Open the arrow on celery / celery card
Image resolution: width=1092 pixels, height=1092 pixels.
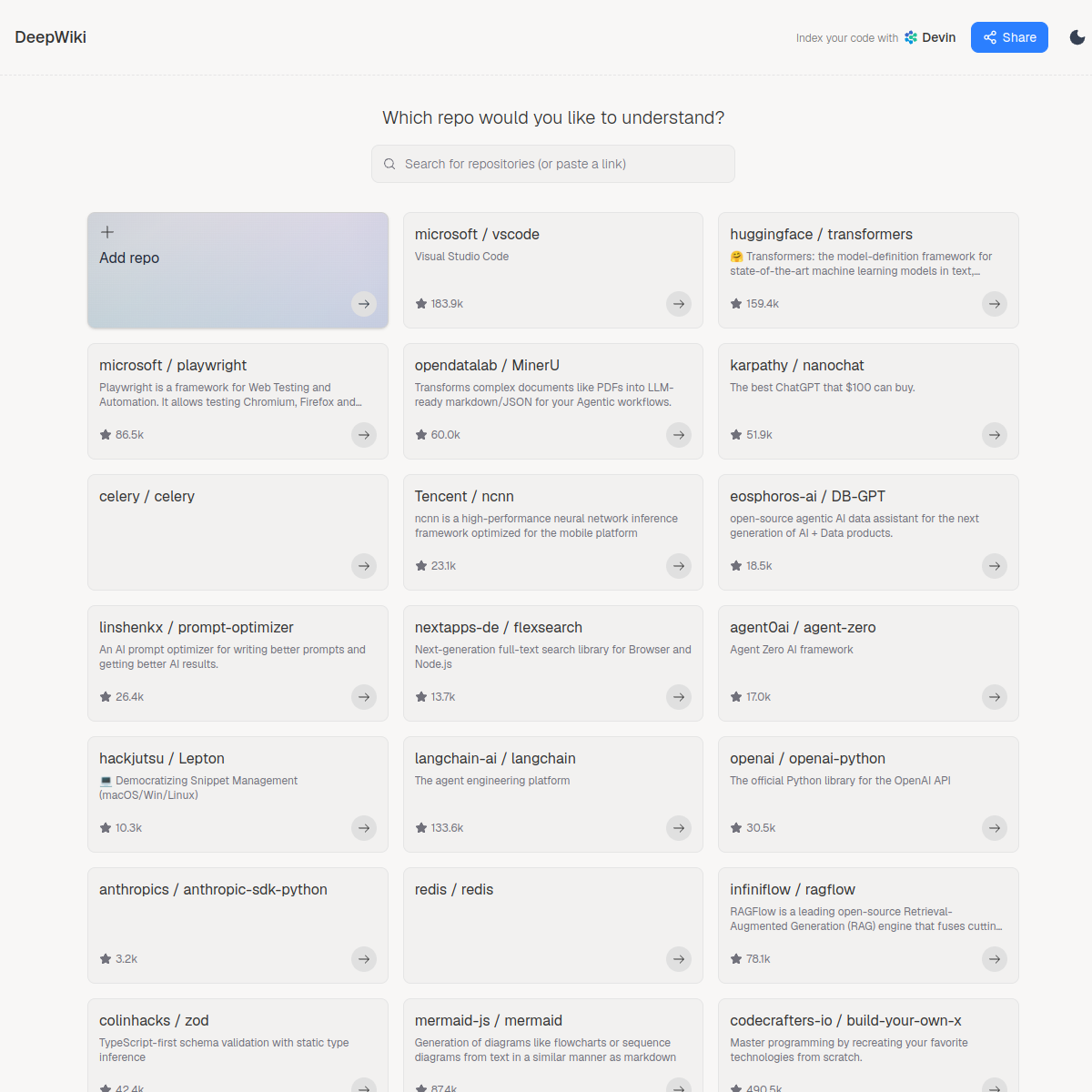coord(364,566)
